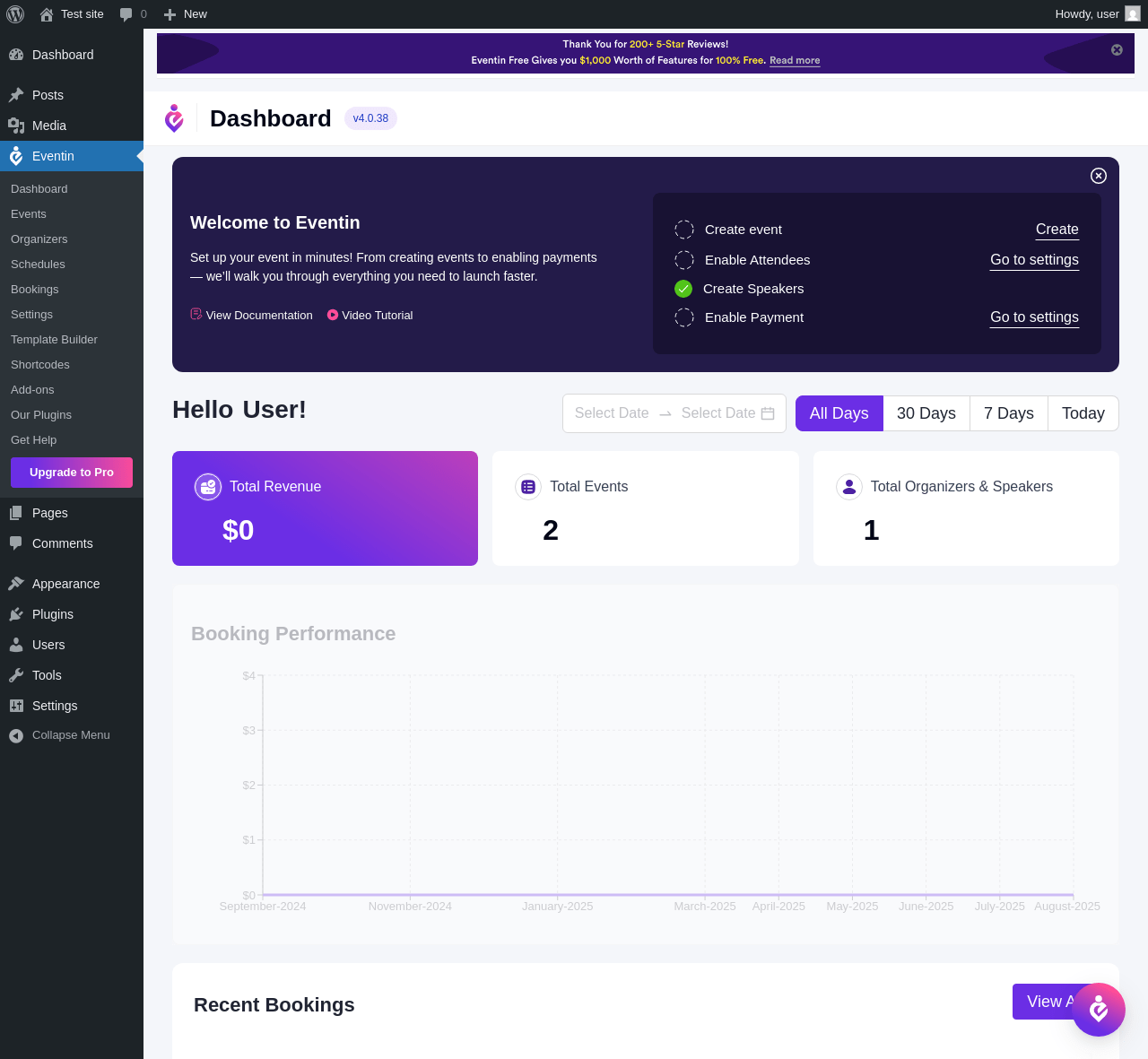Select the 30 Days filter
1148x1059 pixels.
click(926, 413)
